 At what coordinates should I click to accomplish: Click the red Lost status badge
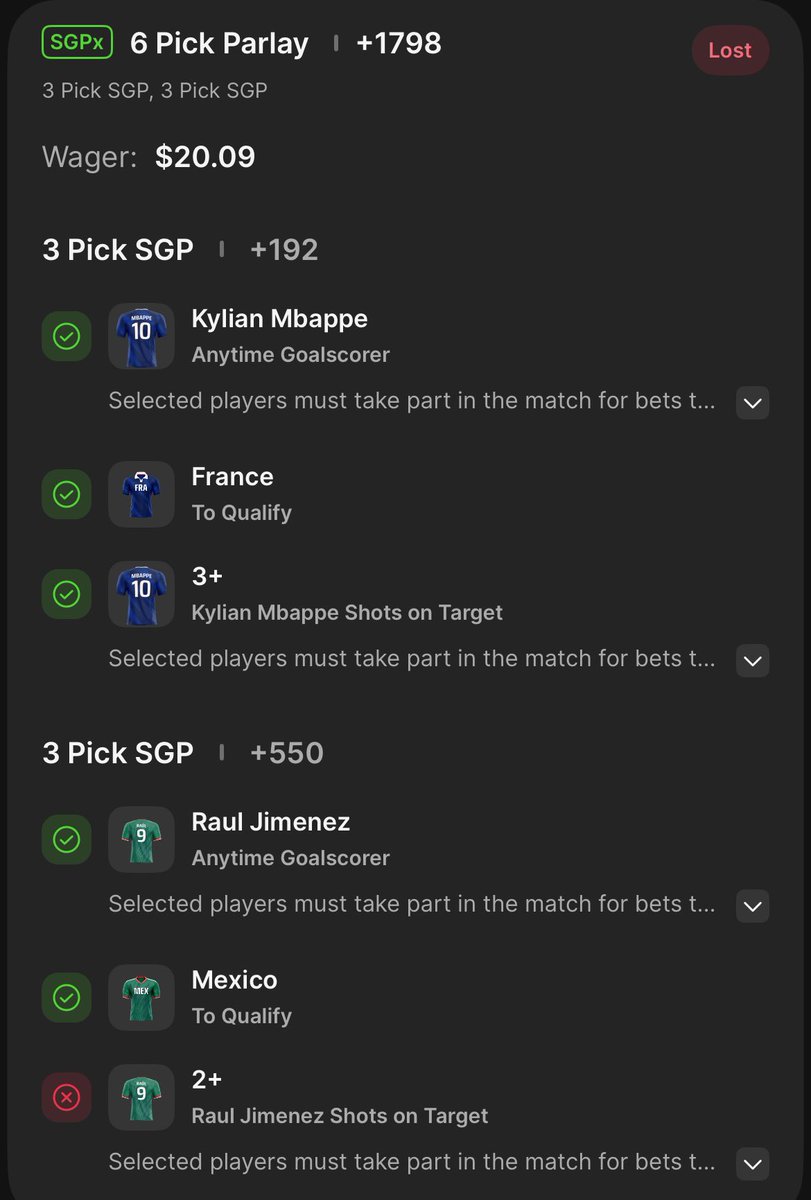[730, 50]
